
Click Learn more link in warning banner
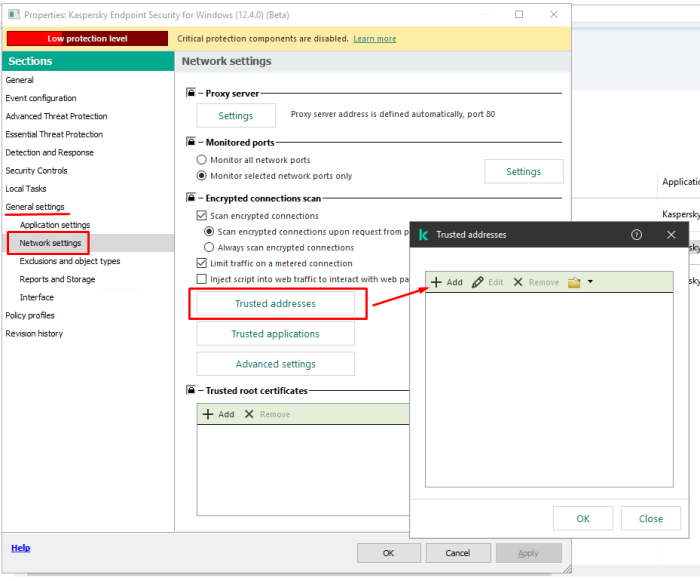coord(375,38)
